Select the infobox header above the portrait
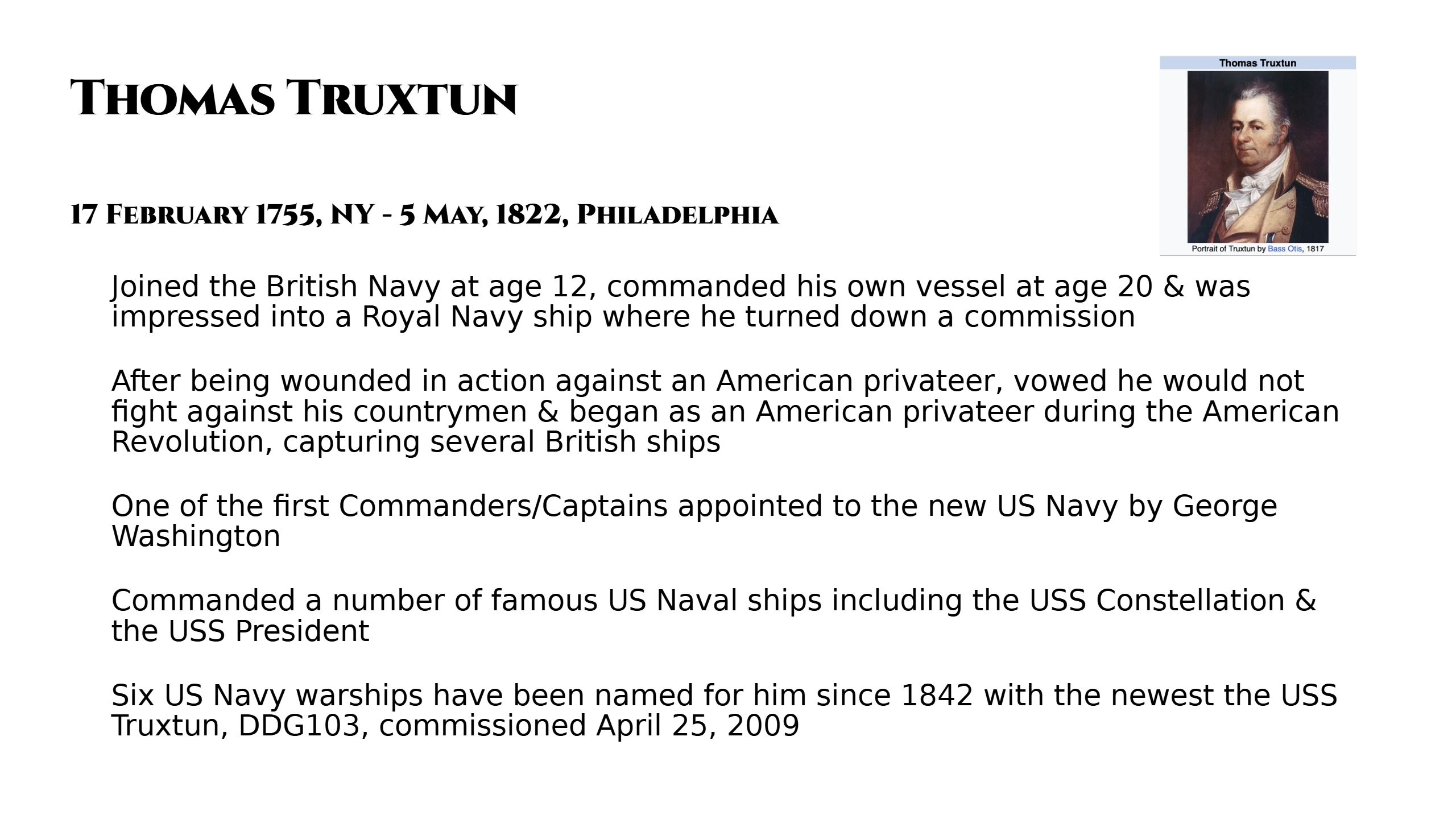Screen dimensions: 1456x819 [1258, 63]
